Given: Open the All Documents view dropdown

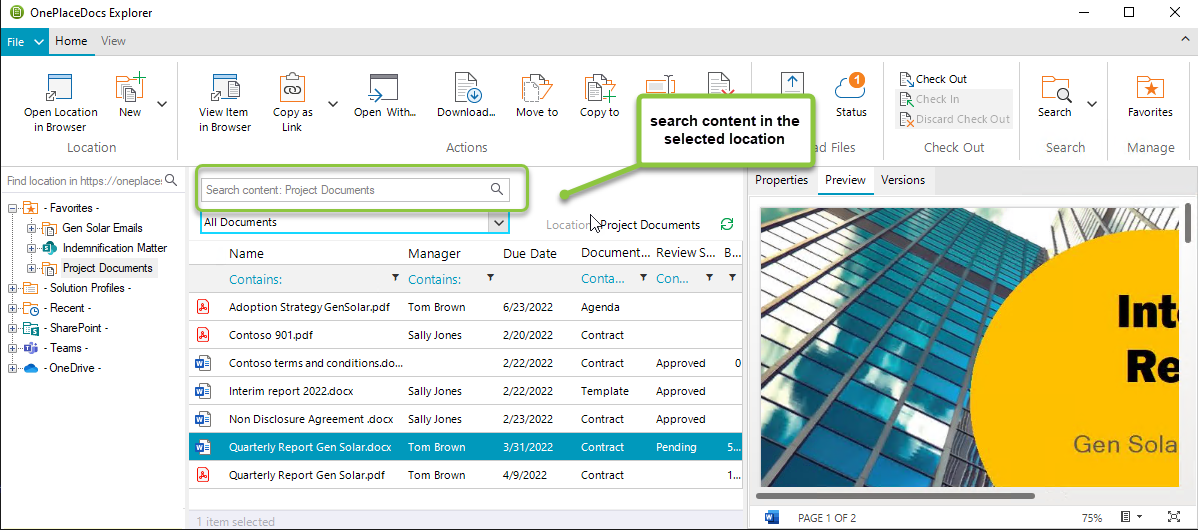Looking at the screenshot, I should click(499, 222).
